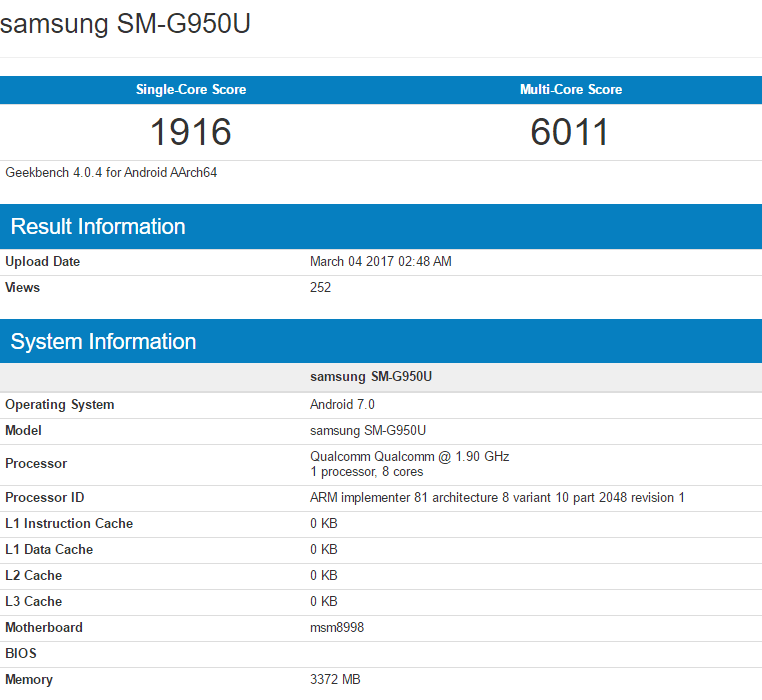This screenshot has height=700, width=762.
Task: Click the System Information section header
Action: point(103,342)
